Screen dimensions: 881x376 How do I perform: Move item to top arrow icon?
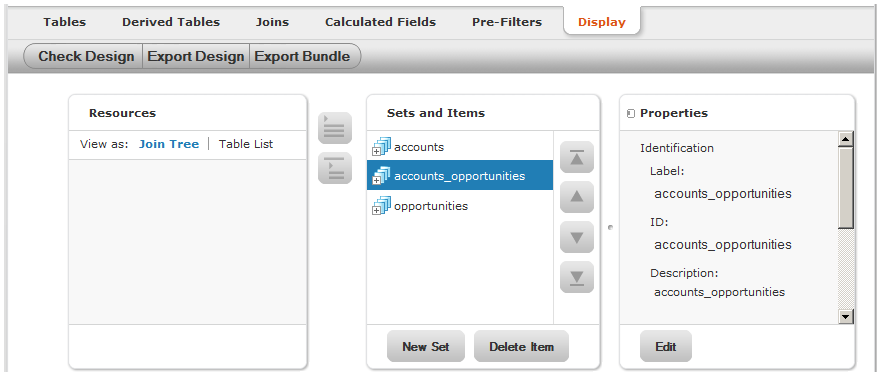576,157
